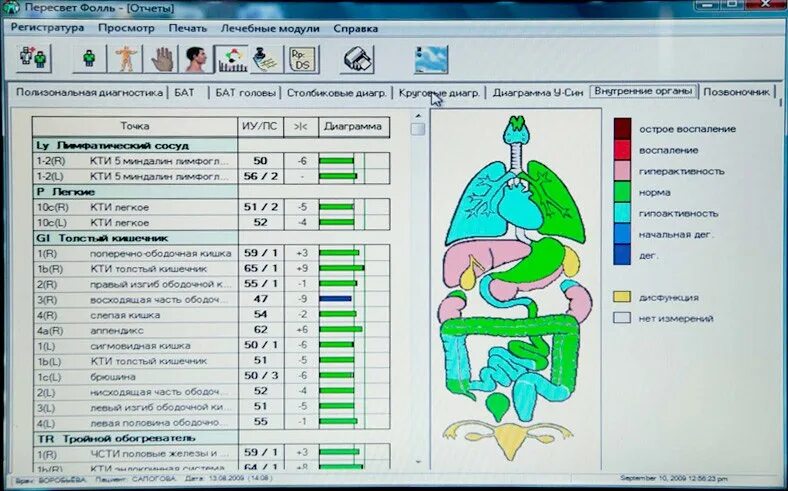Click the ИУ/ПС column header
The image size is (788, 491).
[260, 126]
